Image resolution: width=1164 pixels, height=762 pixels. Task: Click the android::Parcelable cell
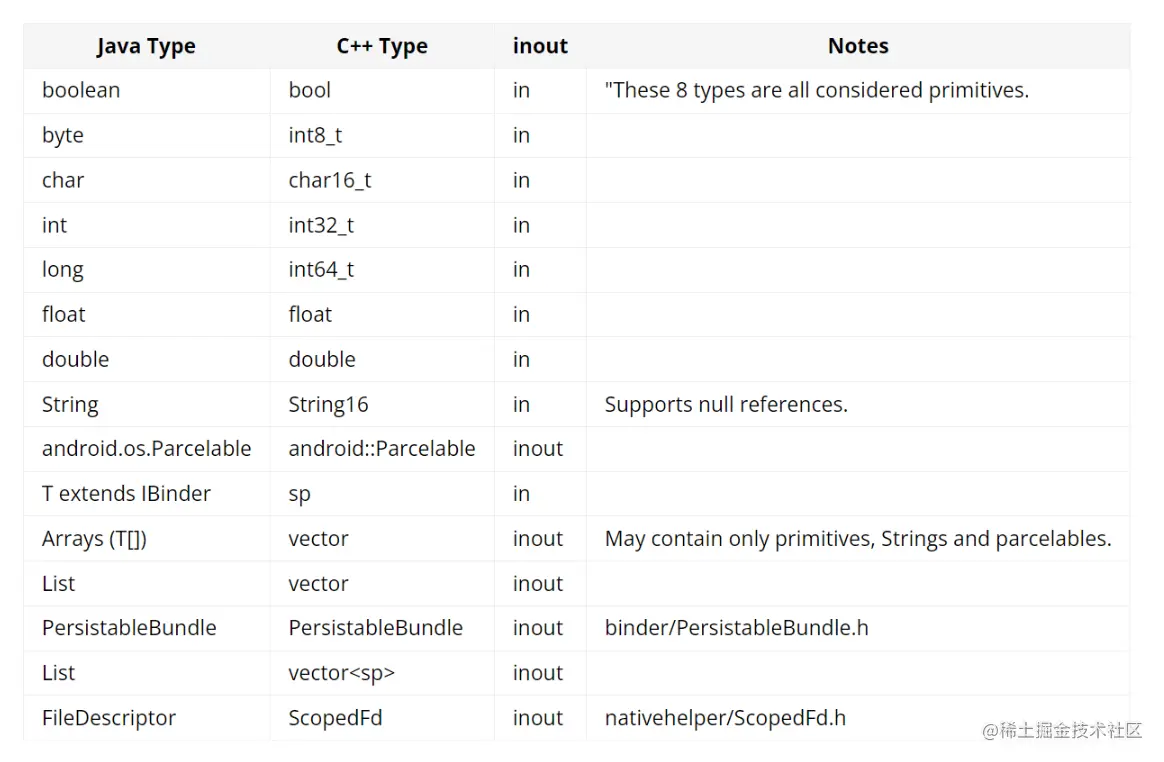(382, 449)
